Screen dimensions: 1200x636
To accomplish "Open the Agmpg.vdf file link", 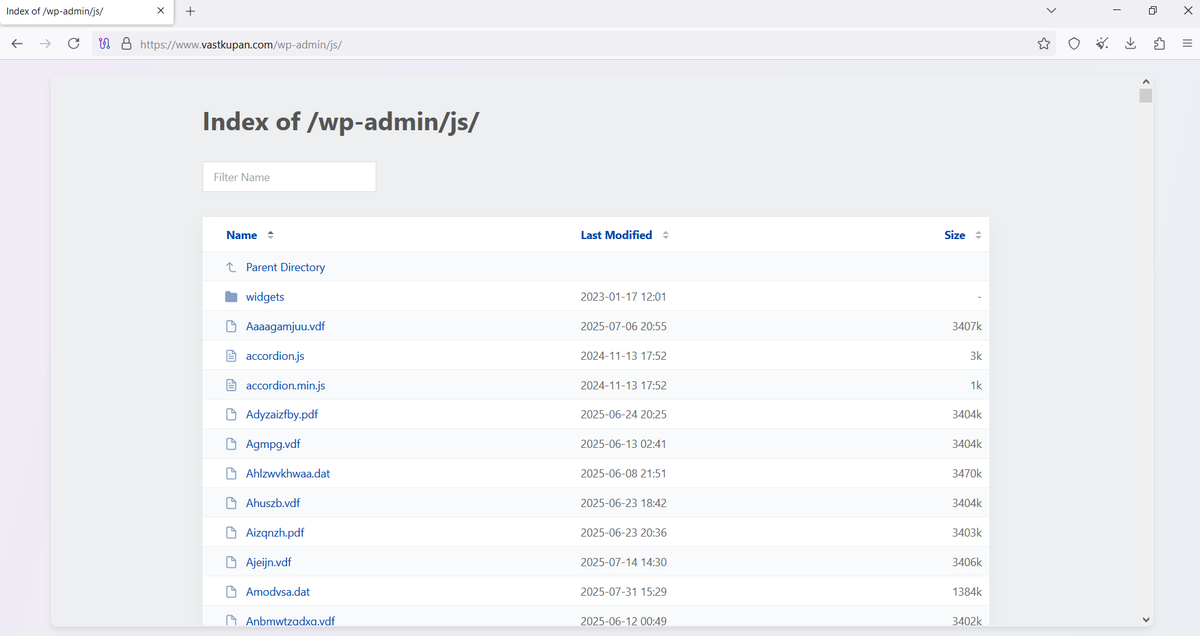I will (x=273, y=444).
